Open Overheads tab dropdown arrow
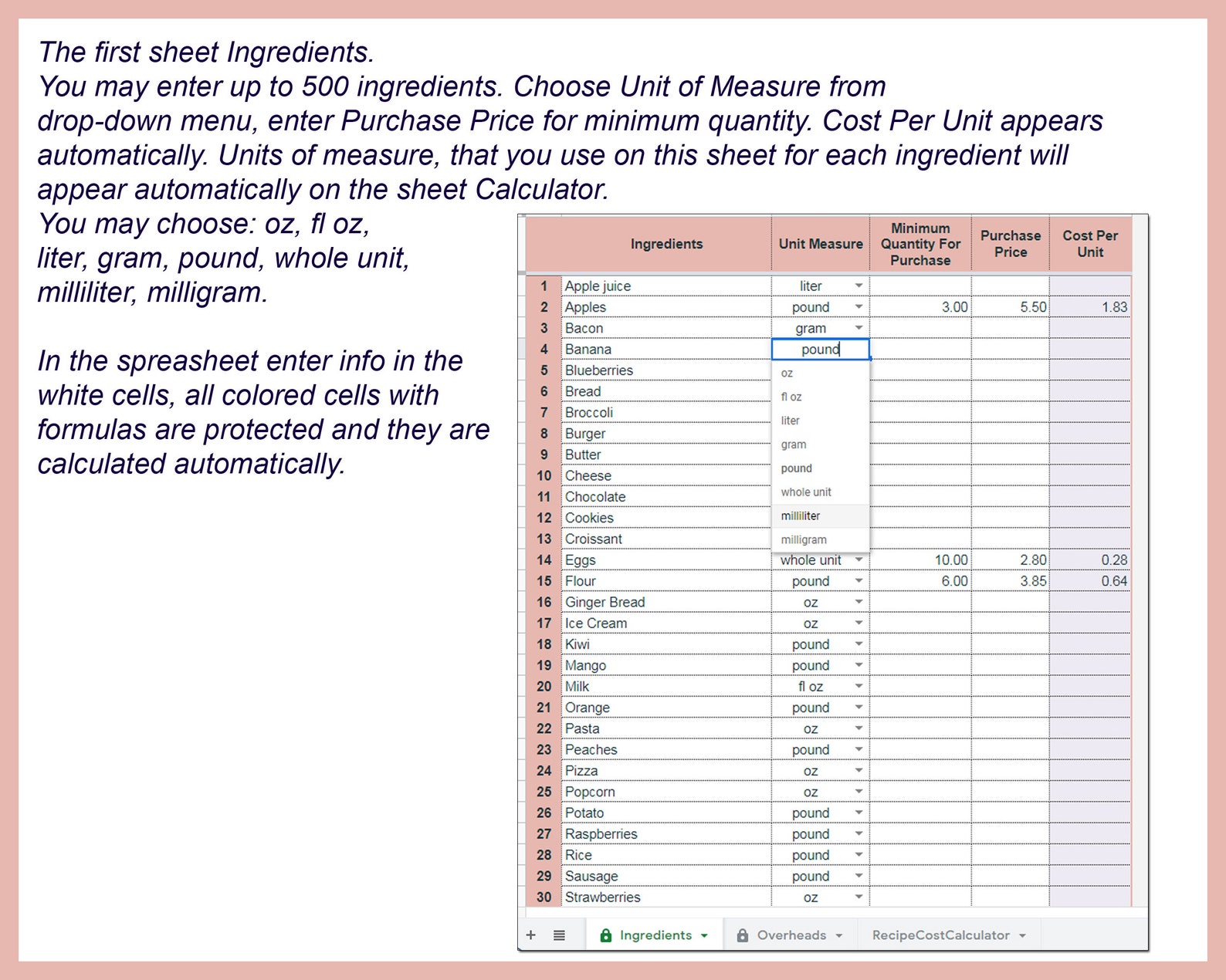1226x980 pixels. 839,935
